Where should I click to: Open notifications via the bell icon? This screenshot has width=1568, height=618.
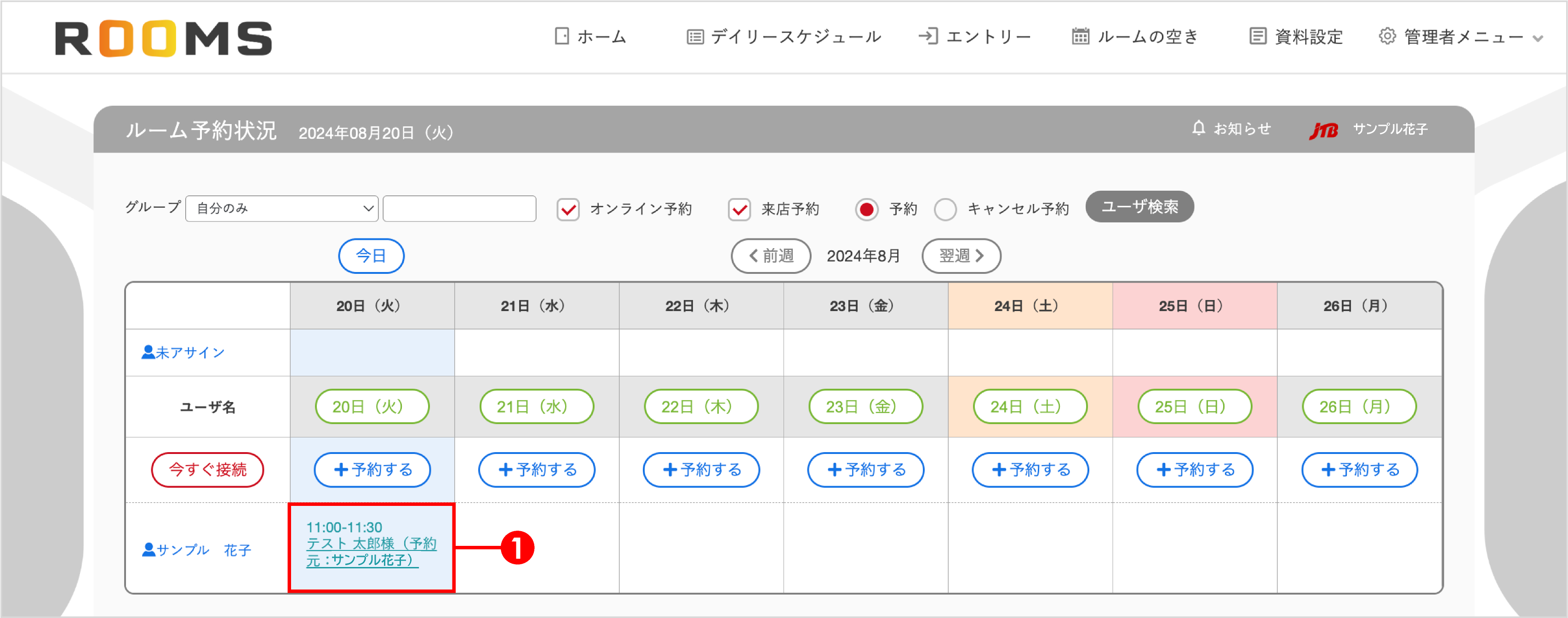click(x=1199, y=128)
